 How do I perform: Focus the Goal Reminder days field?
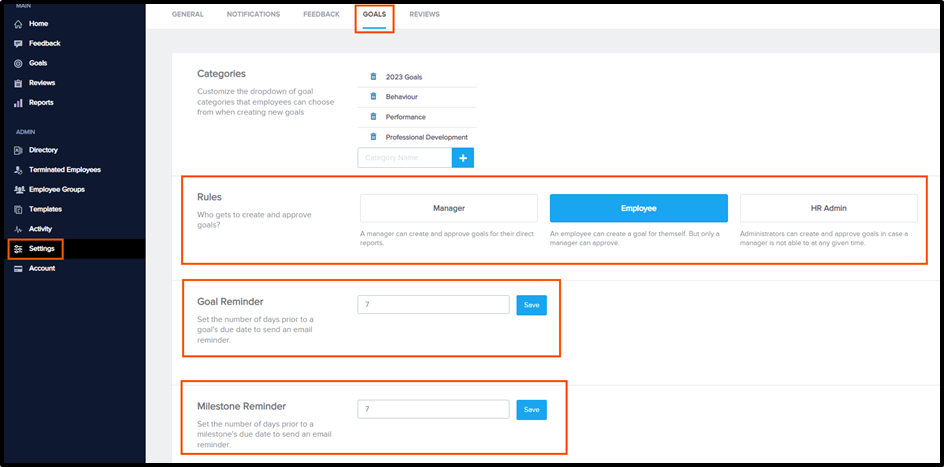click(433, 305)
